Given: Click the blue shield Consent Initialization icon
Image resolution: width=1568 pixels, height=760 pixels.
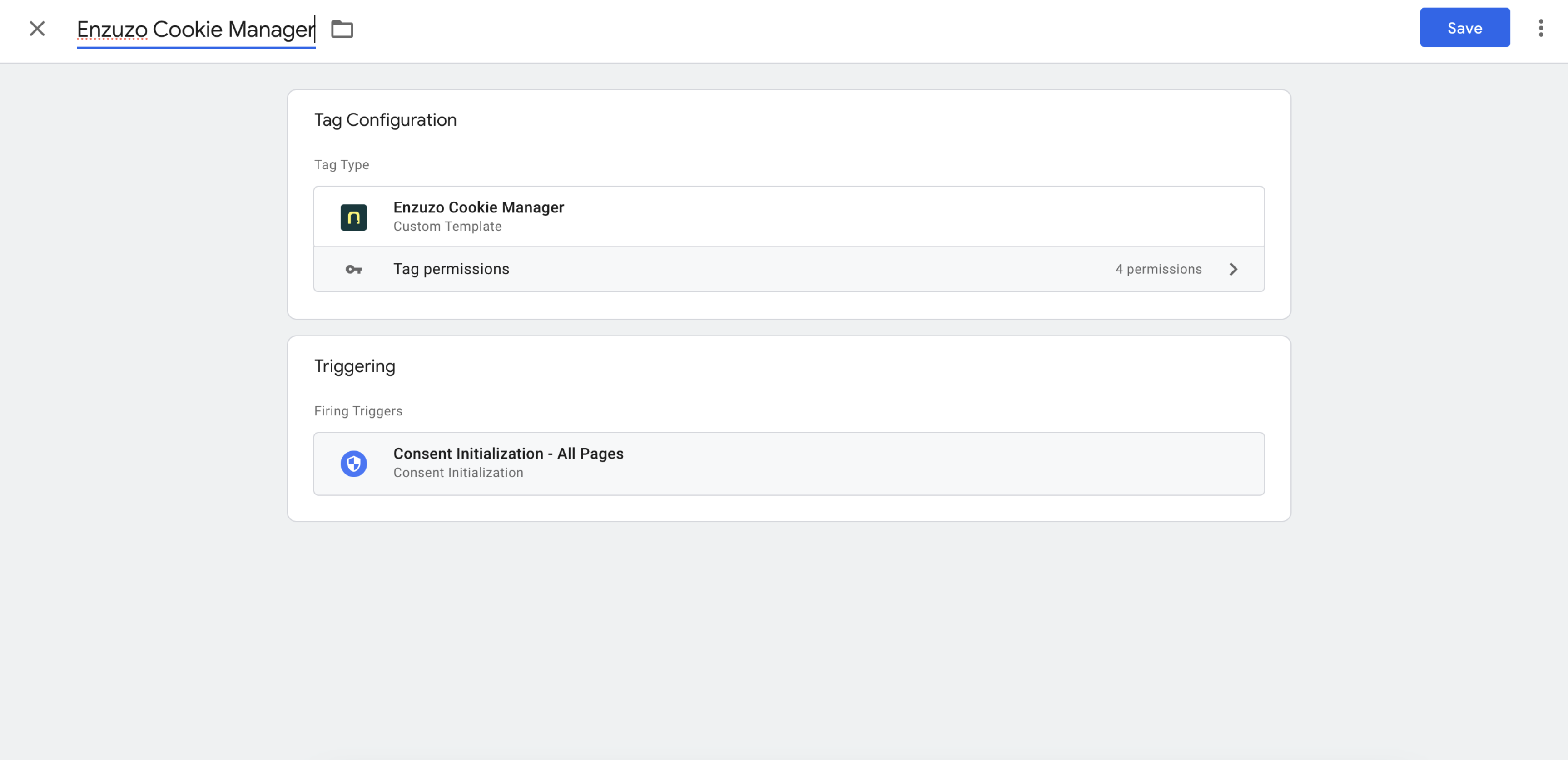Looking at the screenshot, I should [354, 463].
